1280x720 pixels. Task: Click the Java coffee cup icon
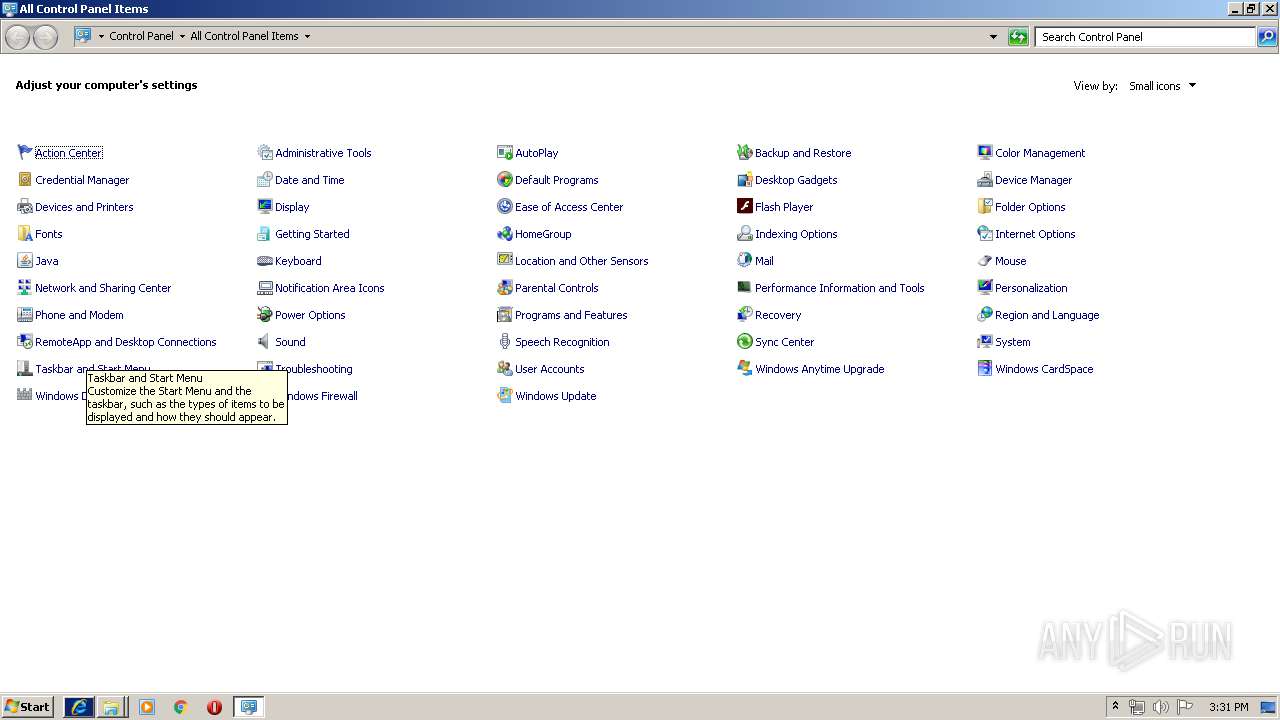(x=25, y=261)
